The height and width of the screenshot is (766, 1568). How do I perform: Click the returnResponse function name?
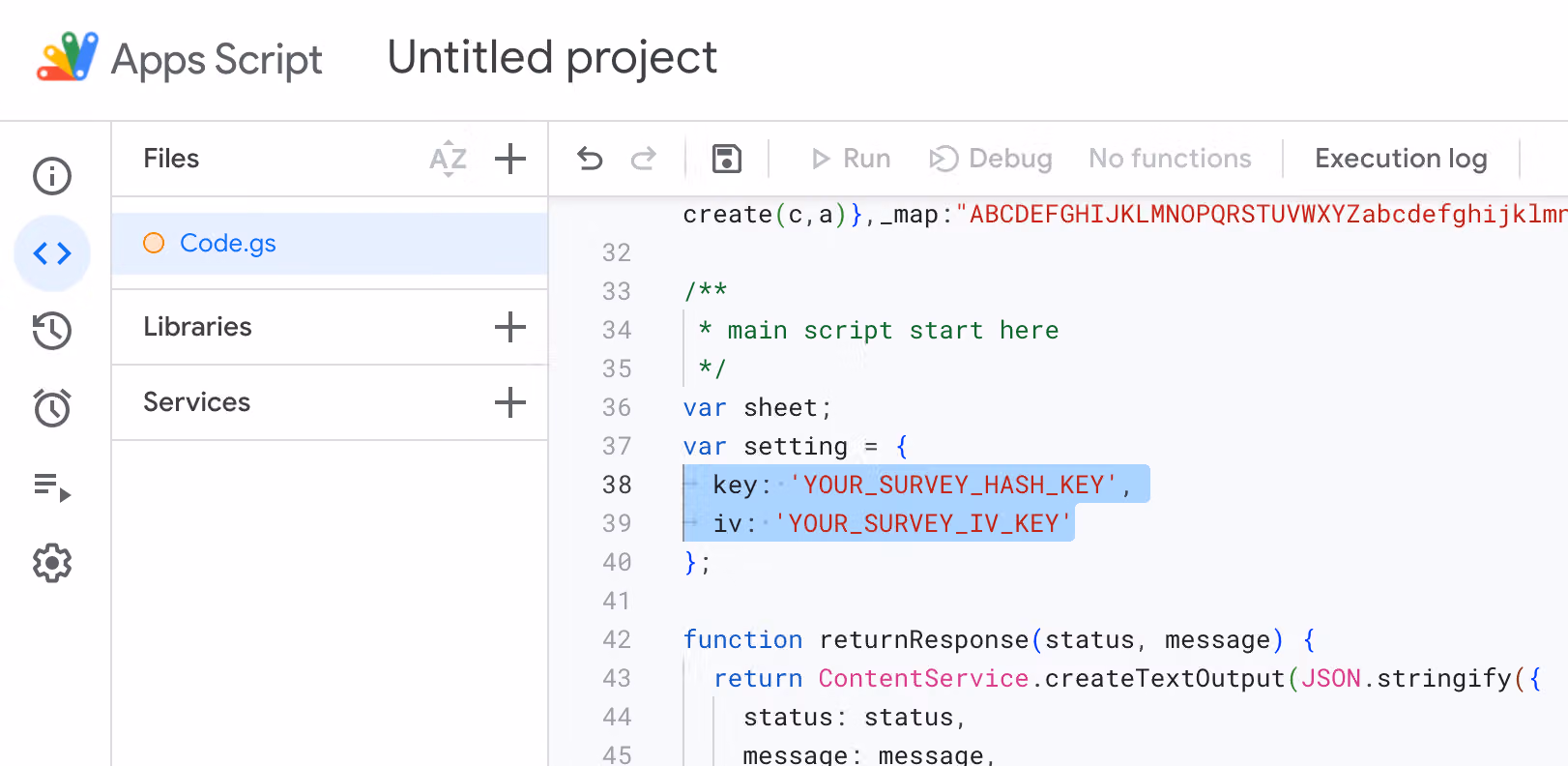[923, 639]
